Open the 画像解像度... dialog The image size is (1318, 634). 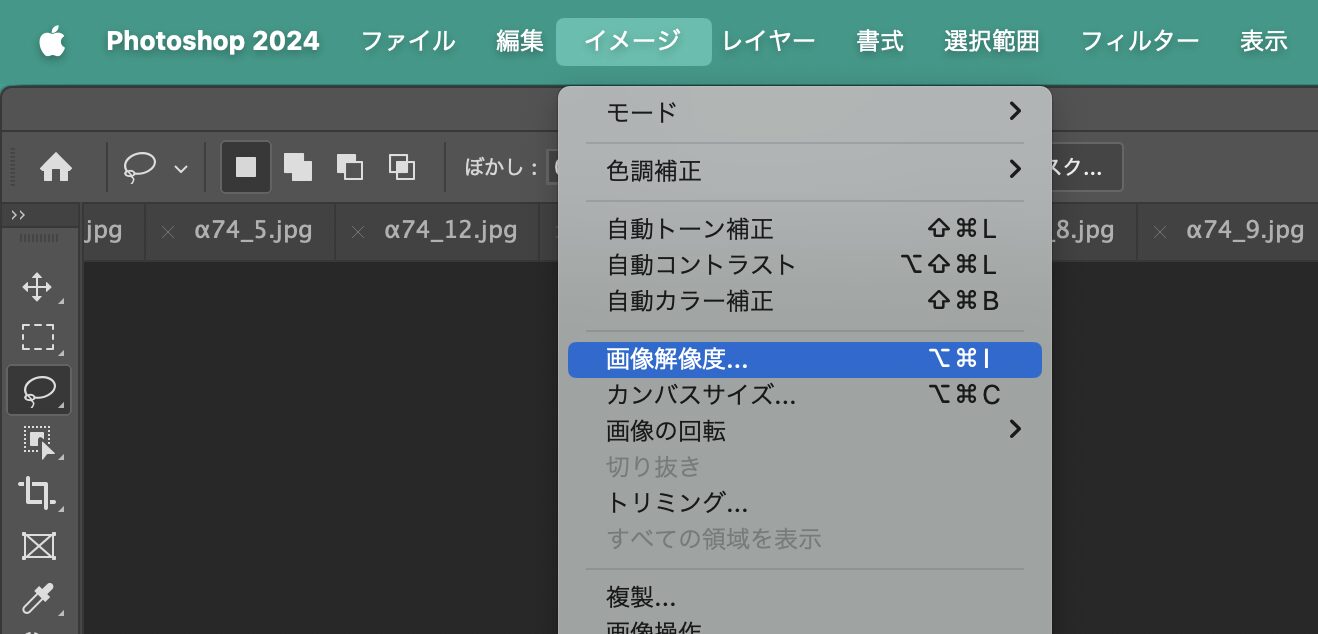[805, 360]
